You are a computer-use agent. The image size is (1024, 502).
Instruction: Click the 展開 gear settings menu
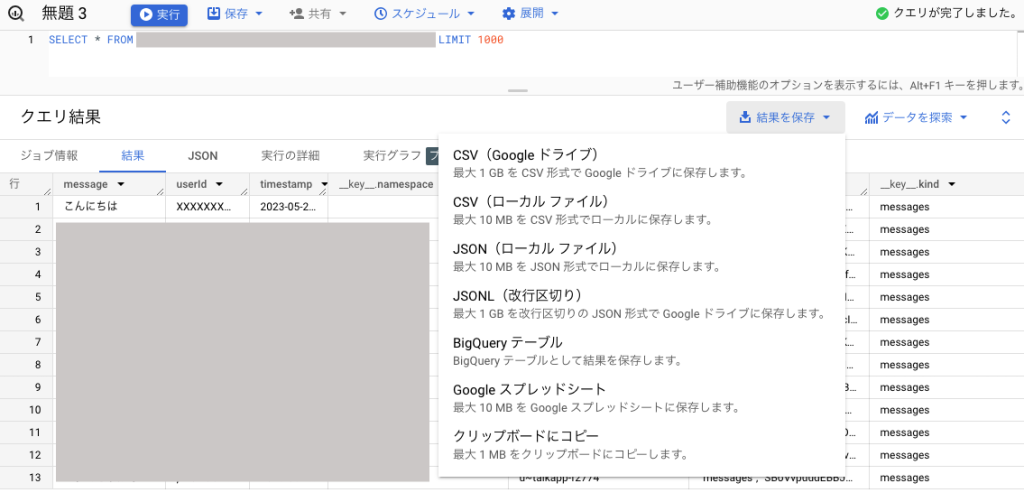530,14
